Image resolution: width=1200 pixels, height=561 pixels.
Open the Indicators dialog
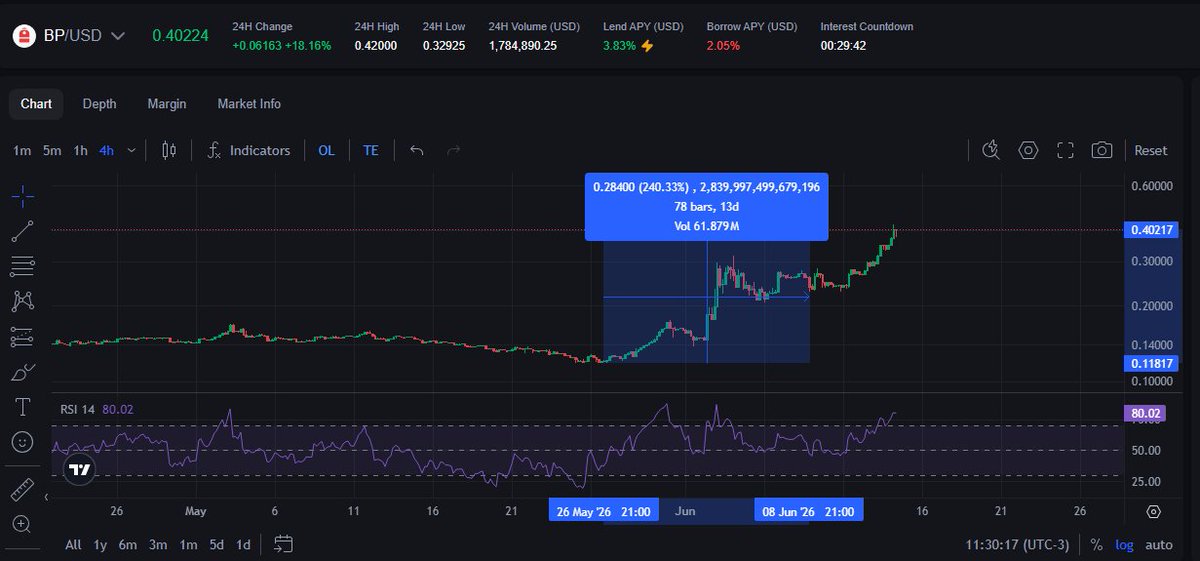[248, 150]
